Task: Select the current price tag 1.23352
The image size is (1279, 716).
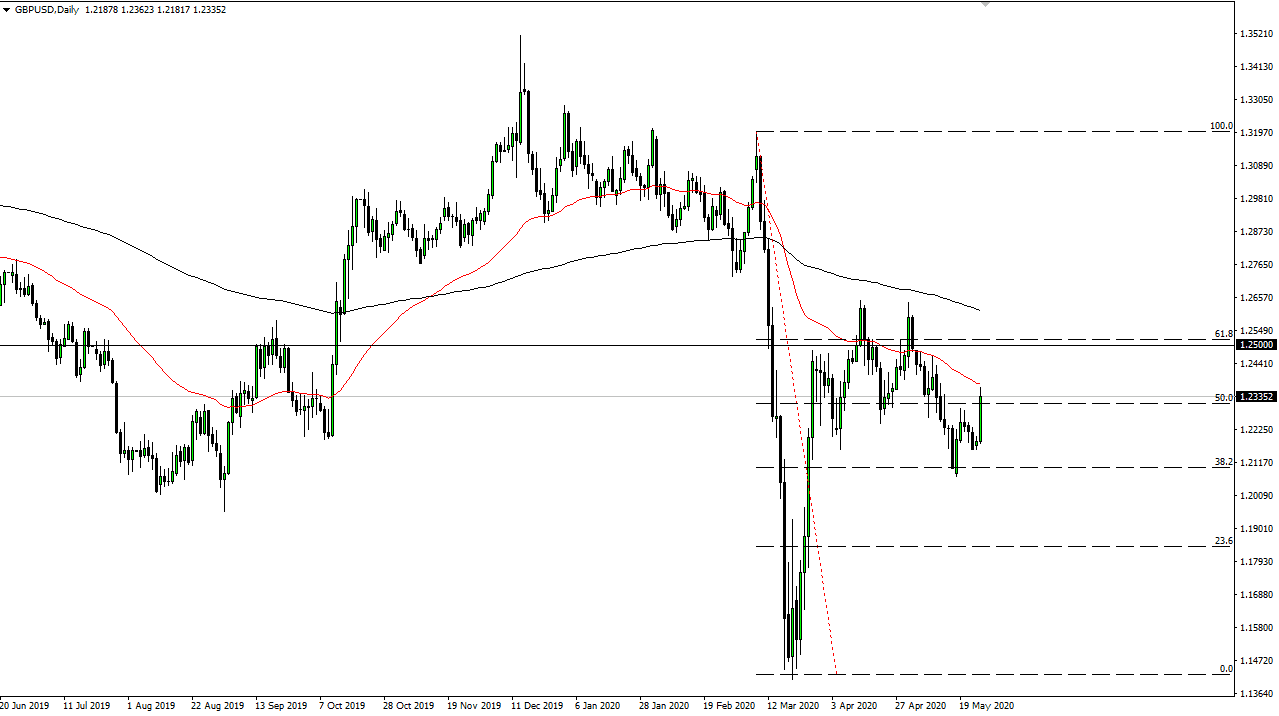Action: 1256,397
